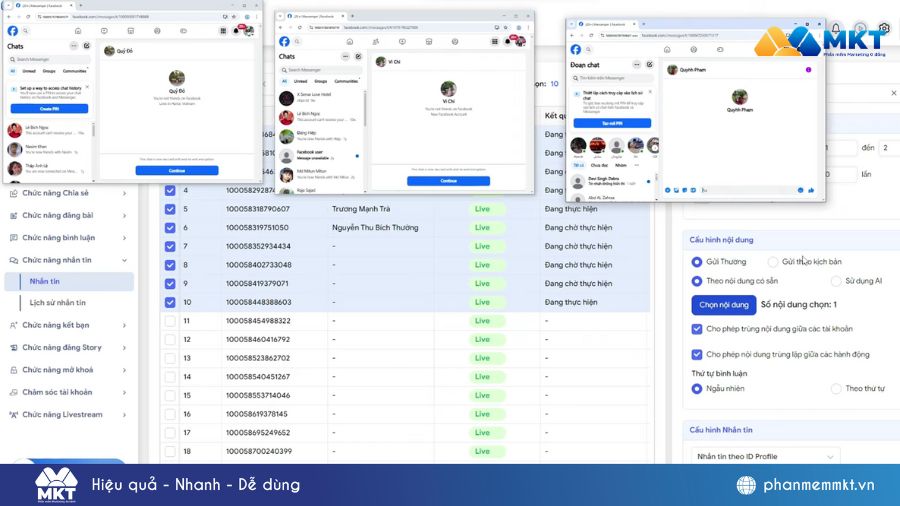Open 'Nhắn tin theo ID Profile' dropdown

(765, 456)
